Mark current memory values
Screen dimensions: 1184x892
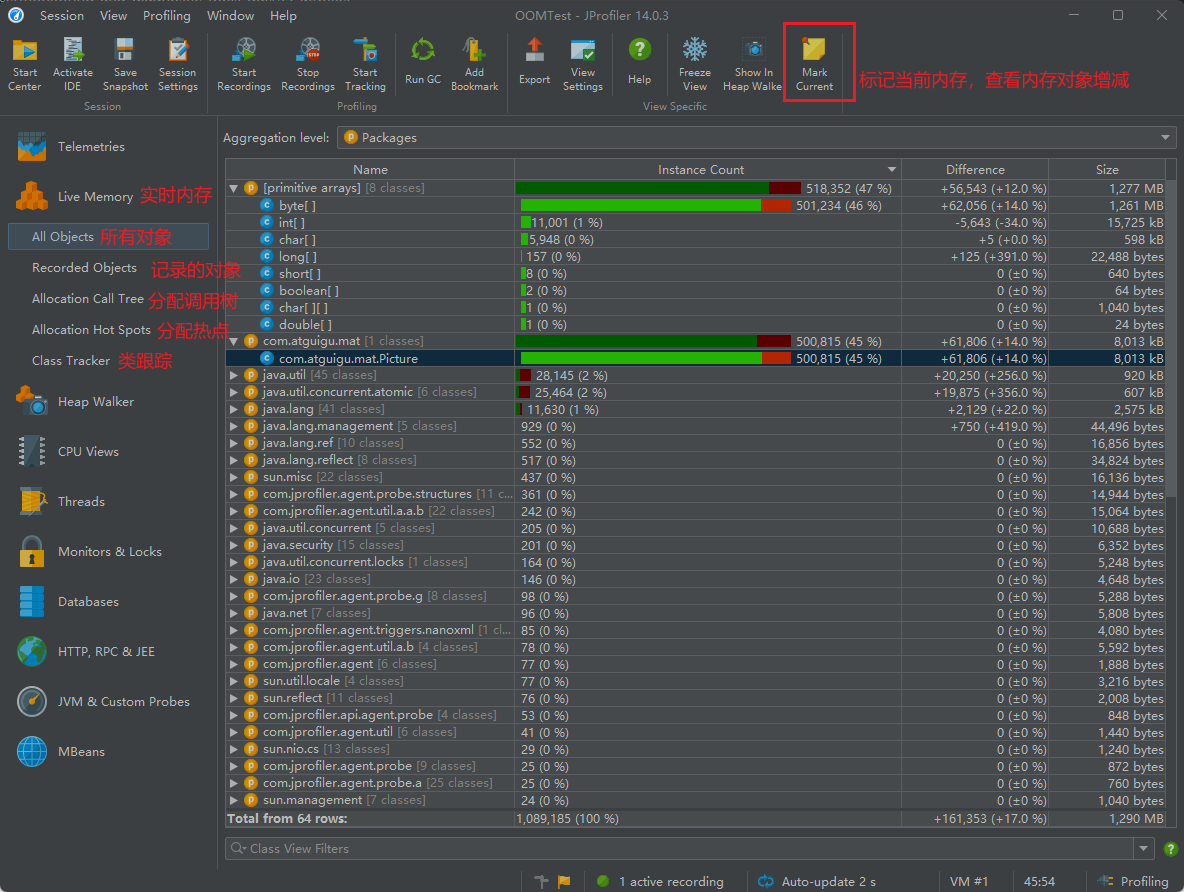815,65
